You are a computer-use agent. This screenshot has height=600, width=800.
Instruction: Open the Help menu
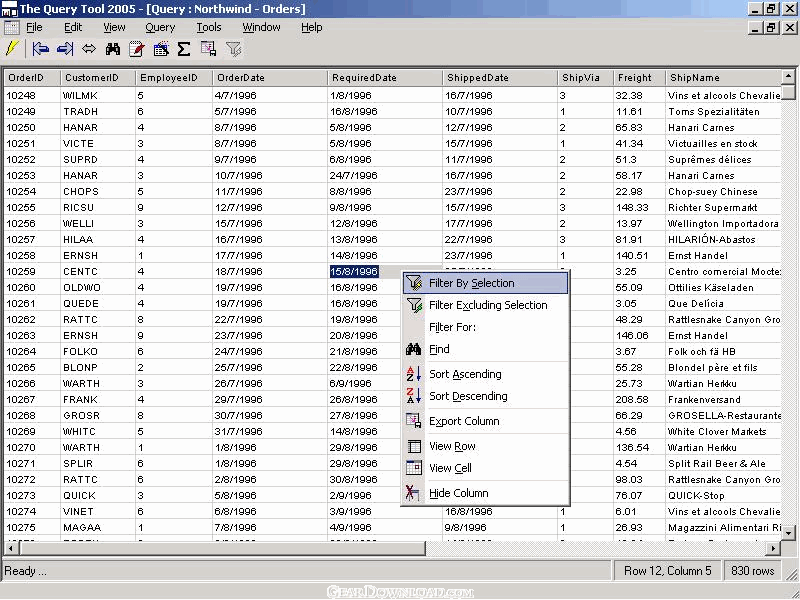[312, 27]
